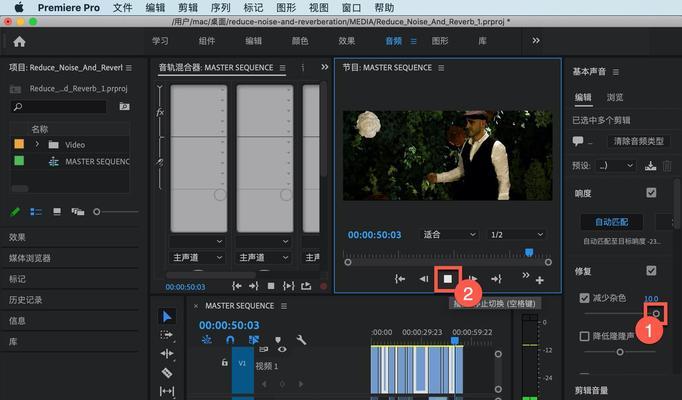Select the Razor tool
The height and width of the screenshot is (400, 682).
point(167,373)
